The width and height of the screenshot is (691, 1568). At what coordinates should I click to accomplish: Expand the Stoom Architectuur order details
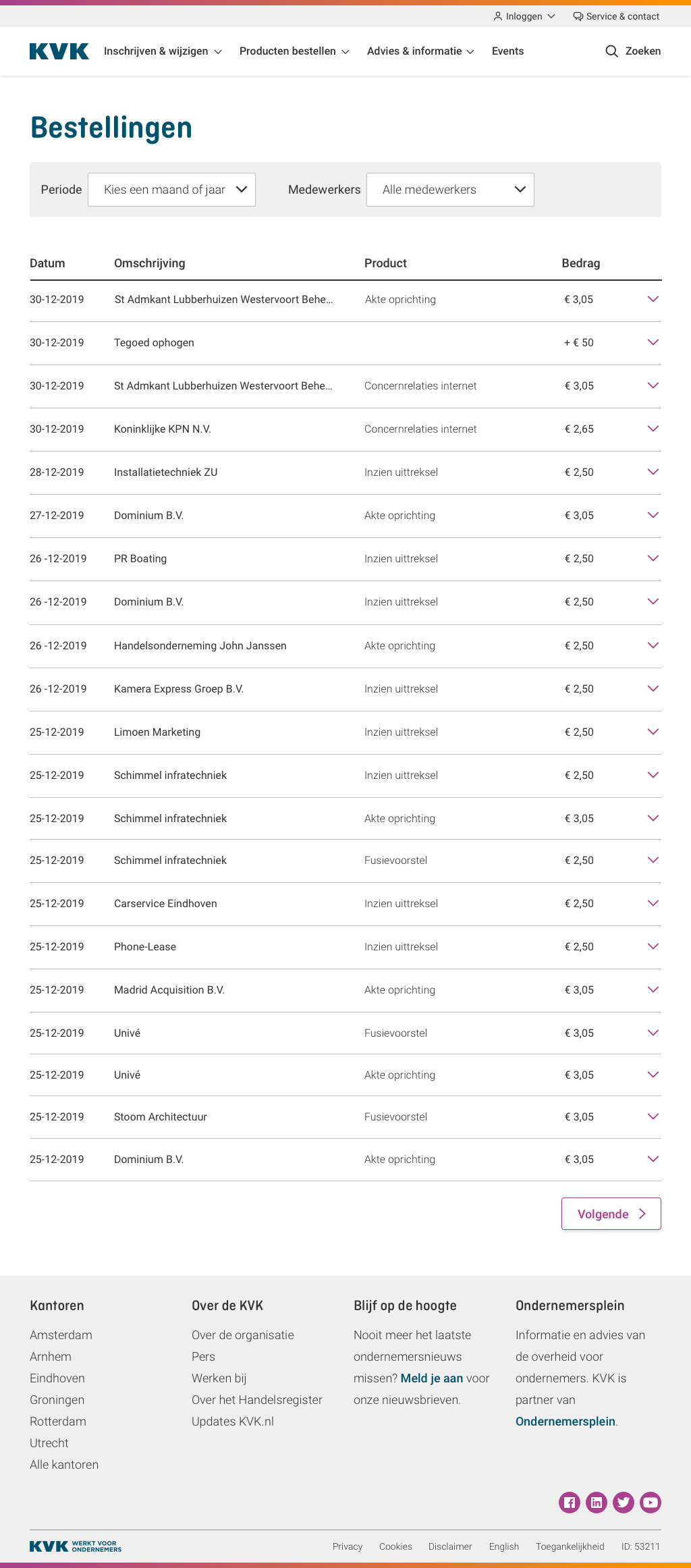point(653,1116)
